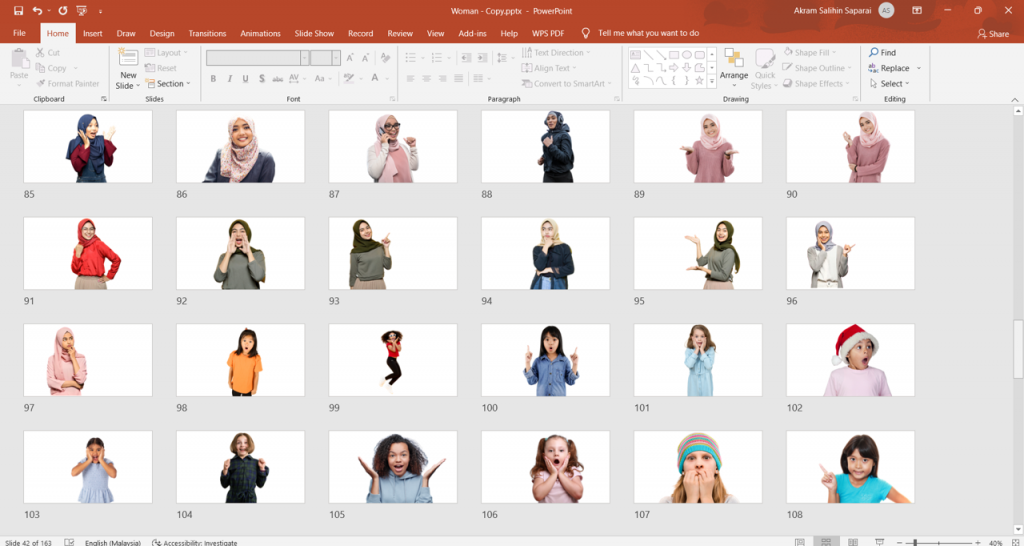Click Accessibility: Investigate in status bar
1024x546 pixels.
click(195, 542)
